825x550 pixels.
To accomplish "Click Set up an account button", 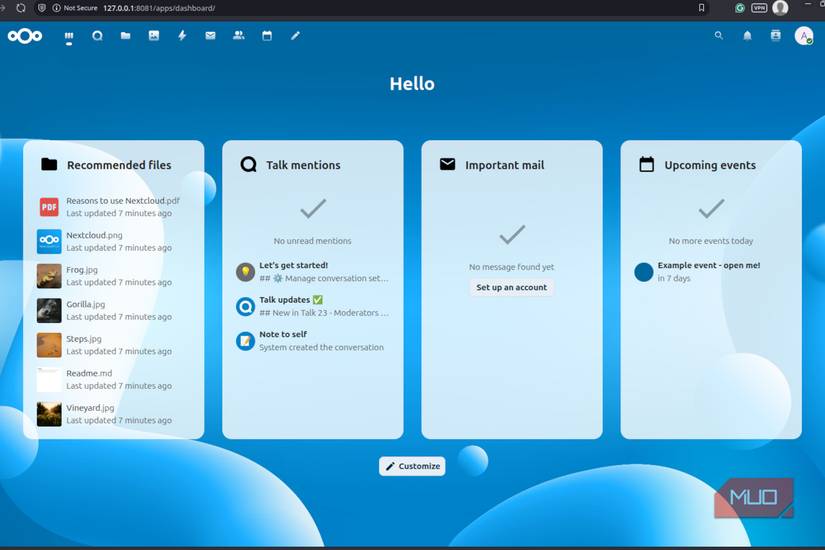I will 511,287.
